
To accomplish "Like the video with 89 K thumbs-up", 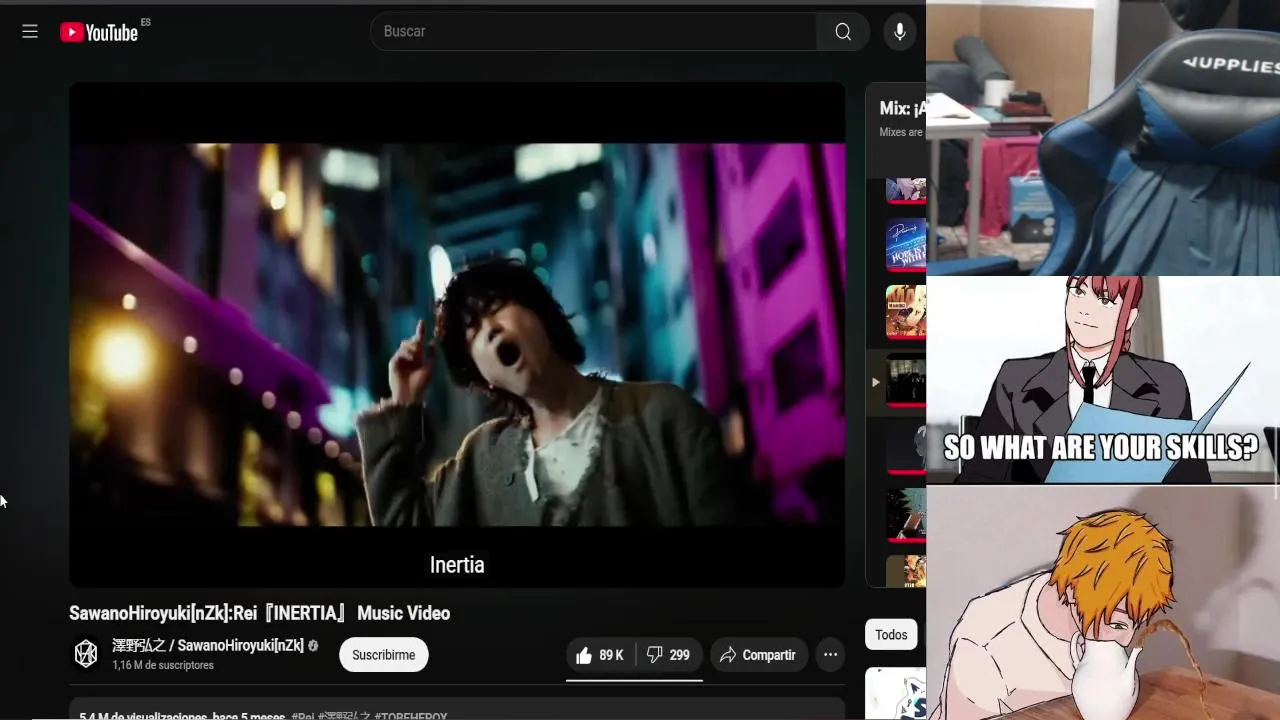I will (599, 655).
